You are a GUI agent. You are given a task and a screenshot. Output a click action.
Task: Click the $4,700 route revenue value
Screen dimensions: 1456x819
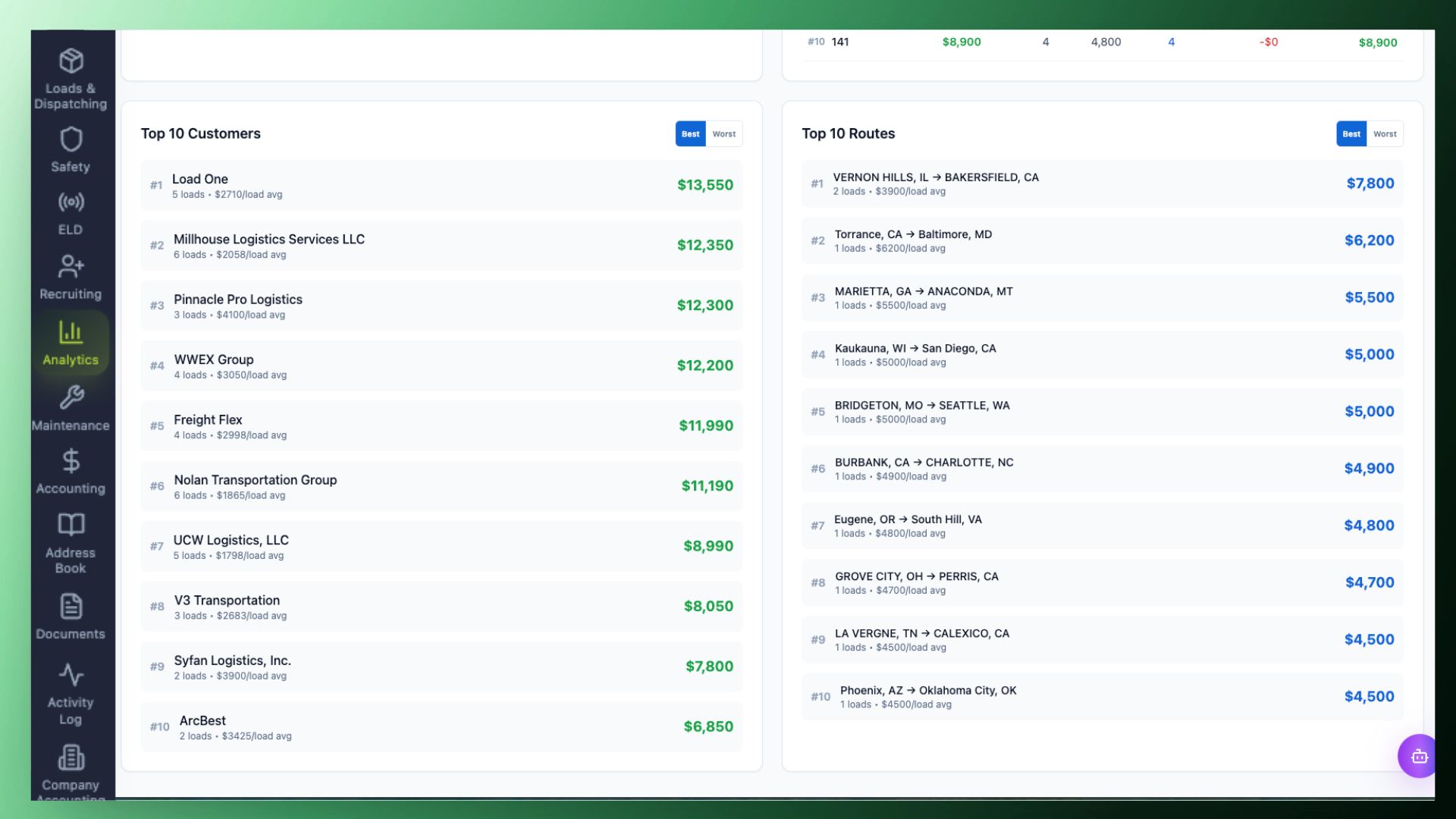click(1370, 582)
